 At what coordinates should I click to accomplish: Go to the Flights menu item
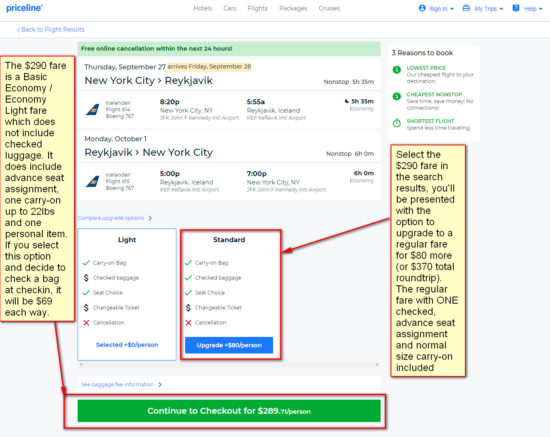click(257, 8)
